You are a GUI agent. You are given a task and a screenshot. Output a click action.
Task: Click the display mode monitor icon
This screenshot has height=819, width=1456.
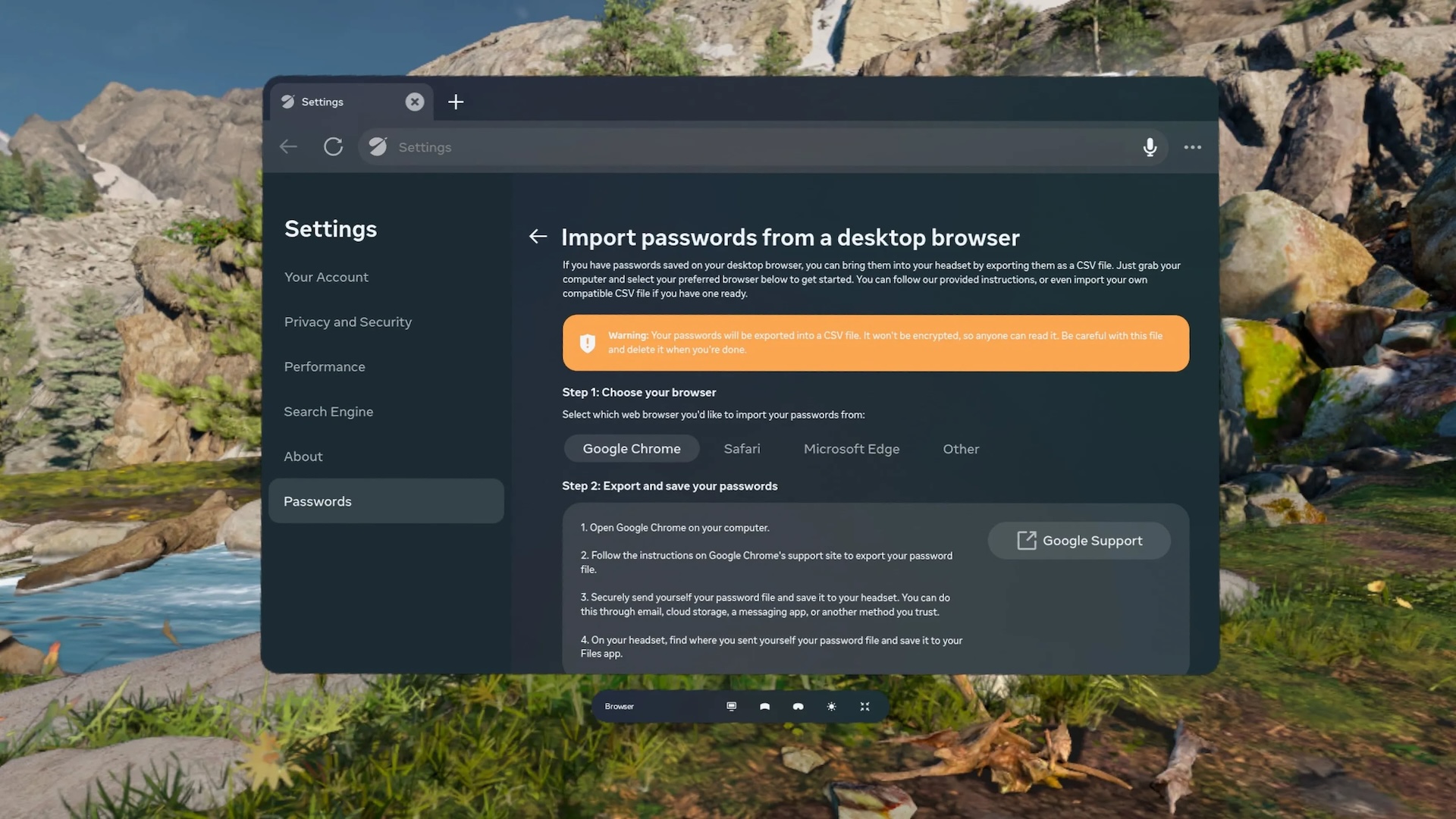(731, 706)
